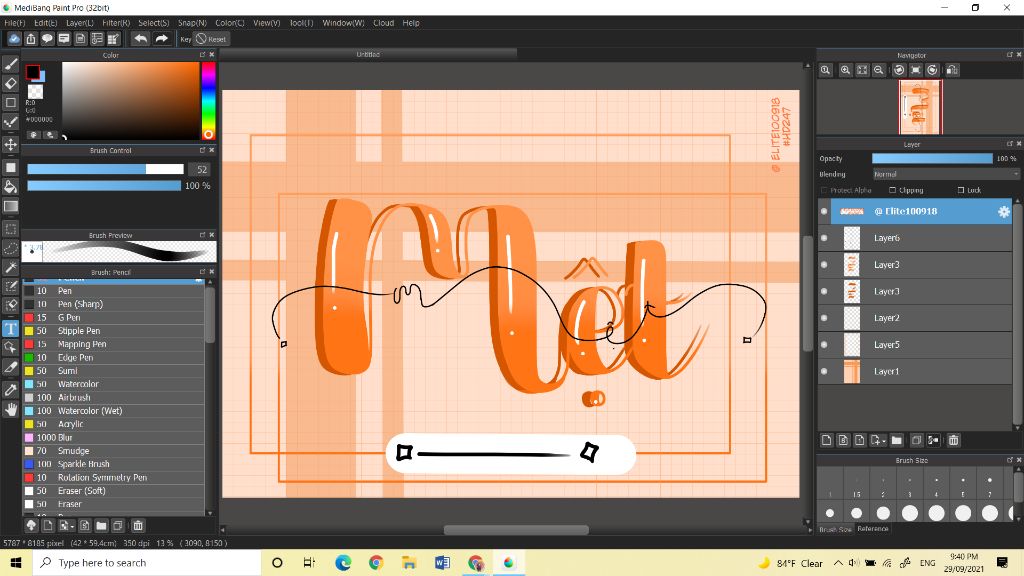This screenshot has height=576, width=1024.
Task: Float the Navigator panel with undock icon
Action: point(1010,55)
